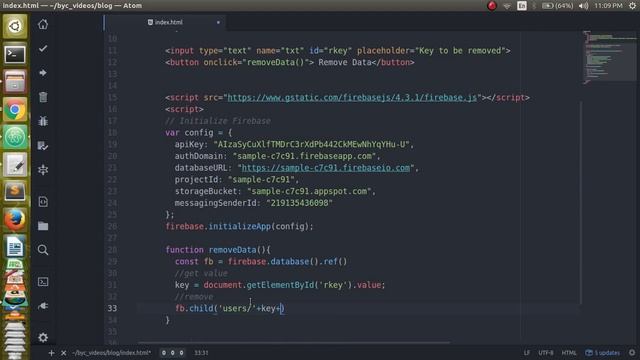Click the plug icon in the tool bar
Image resolution: width=640 pixels, height=360 pixels.
coord(43,306)
